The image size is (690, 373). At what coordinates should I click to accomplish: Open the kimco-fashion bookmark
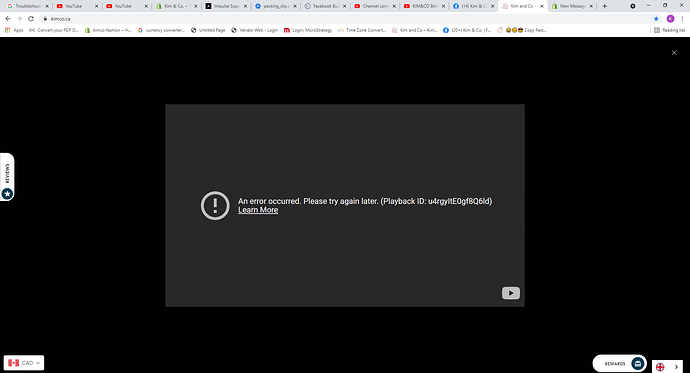[x=108, y=30]
